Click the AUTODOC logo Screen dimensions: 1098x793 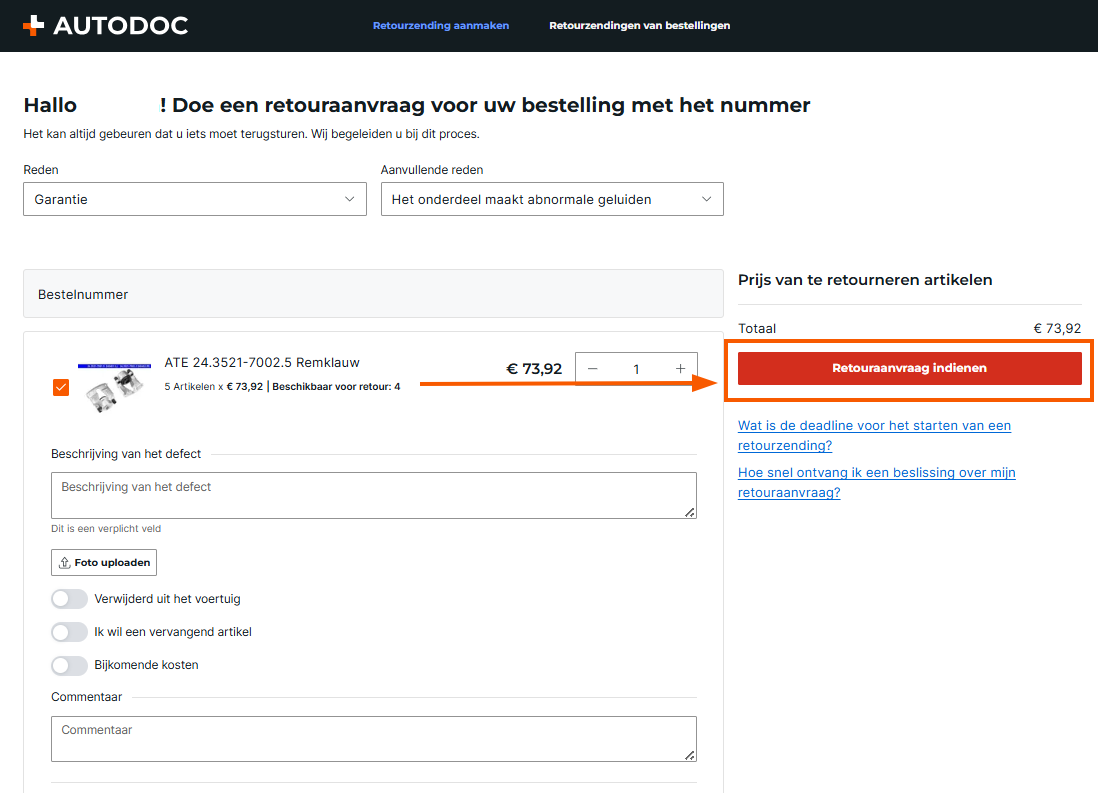tap(105, 26)
